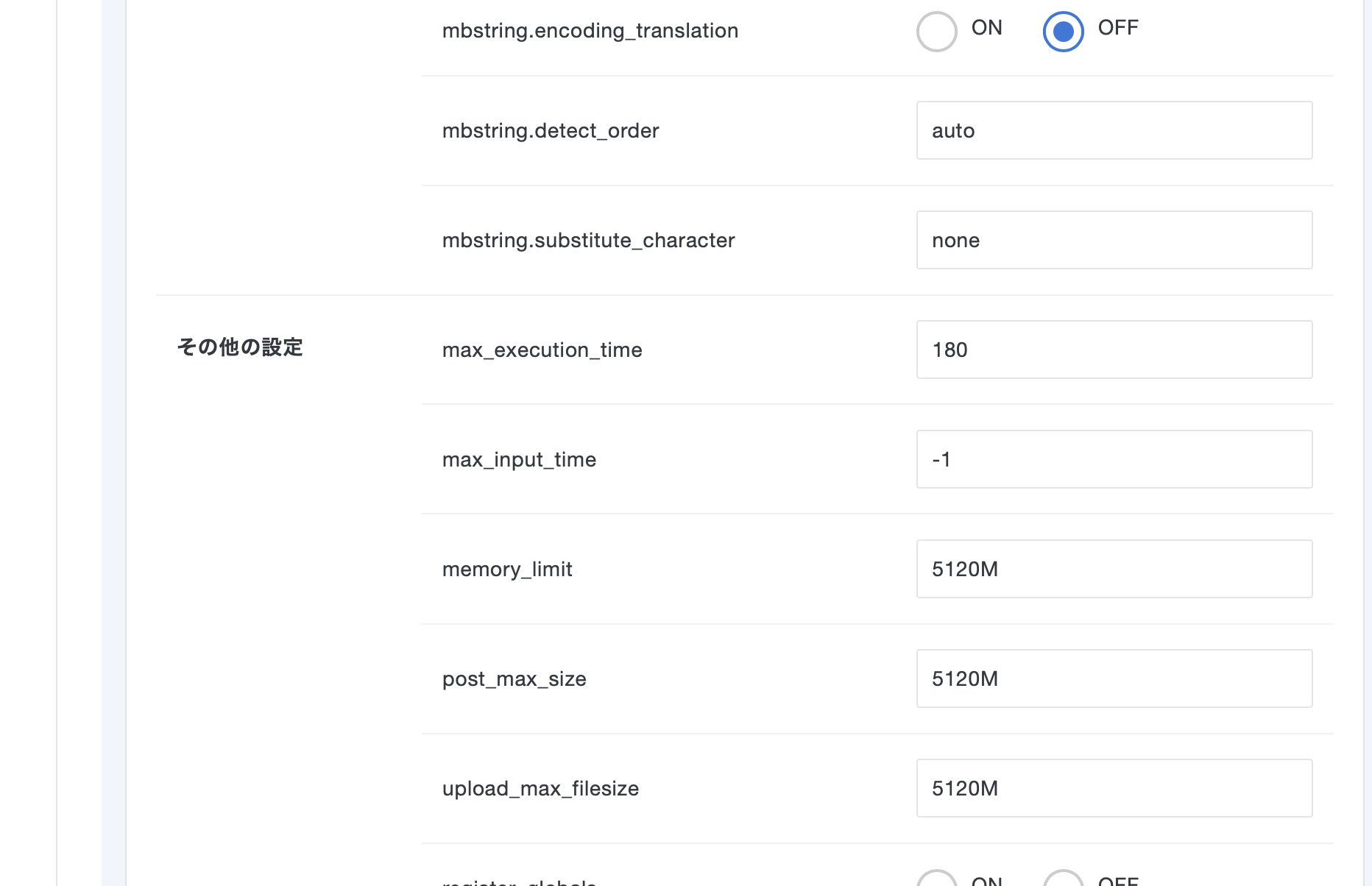
Task: Click the mbstring.substitute_character field containing none
Action: (1114, 240)
